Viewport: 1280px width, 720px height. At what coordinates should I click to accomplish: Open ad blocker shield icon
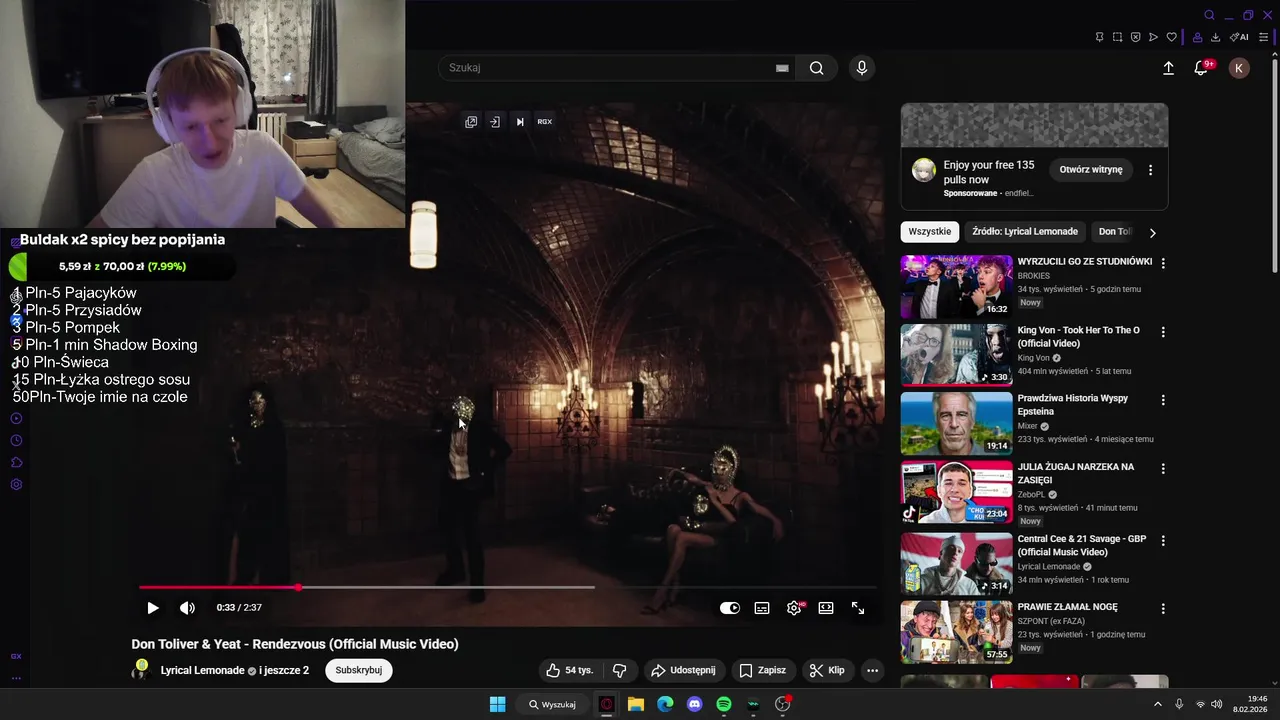[x=1135, y=37]
